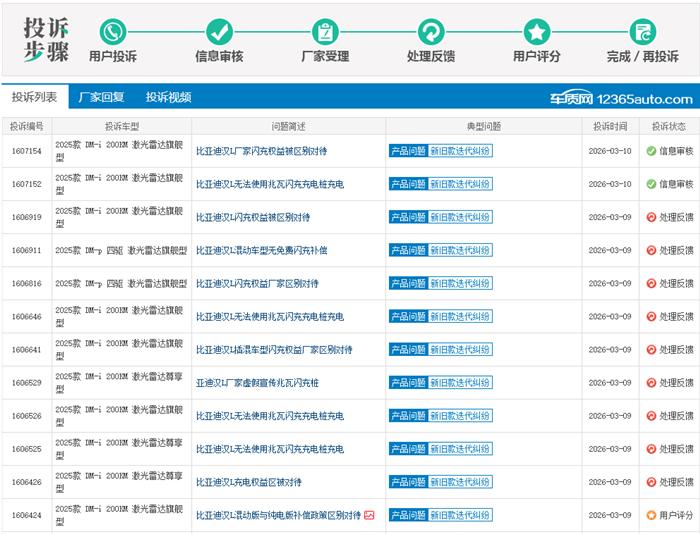Click 产品问题 tag in complaint 1607152 row

click(x=407, y=184)
